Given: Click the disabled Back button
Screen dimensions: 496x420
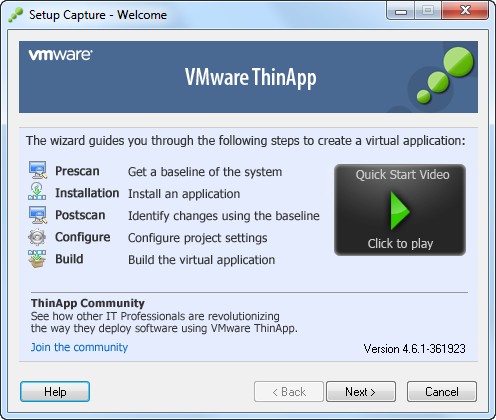Looking at the screenshot, I should [x=289, y=392].
